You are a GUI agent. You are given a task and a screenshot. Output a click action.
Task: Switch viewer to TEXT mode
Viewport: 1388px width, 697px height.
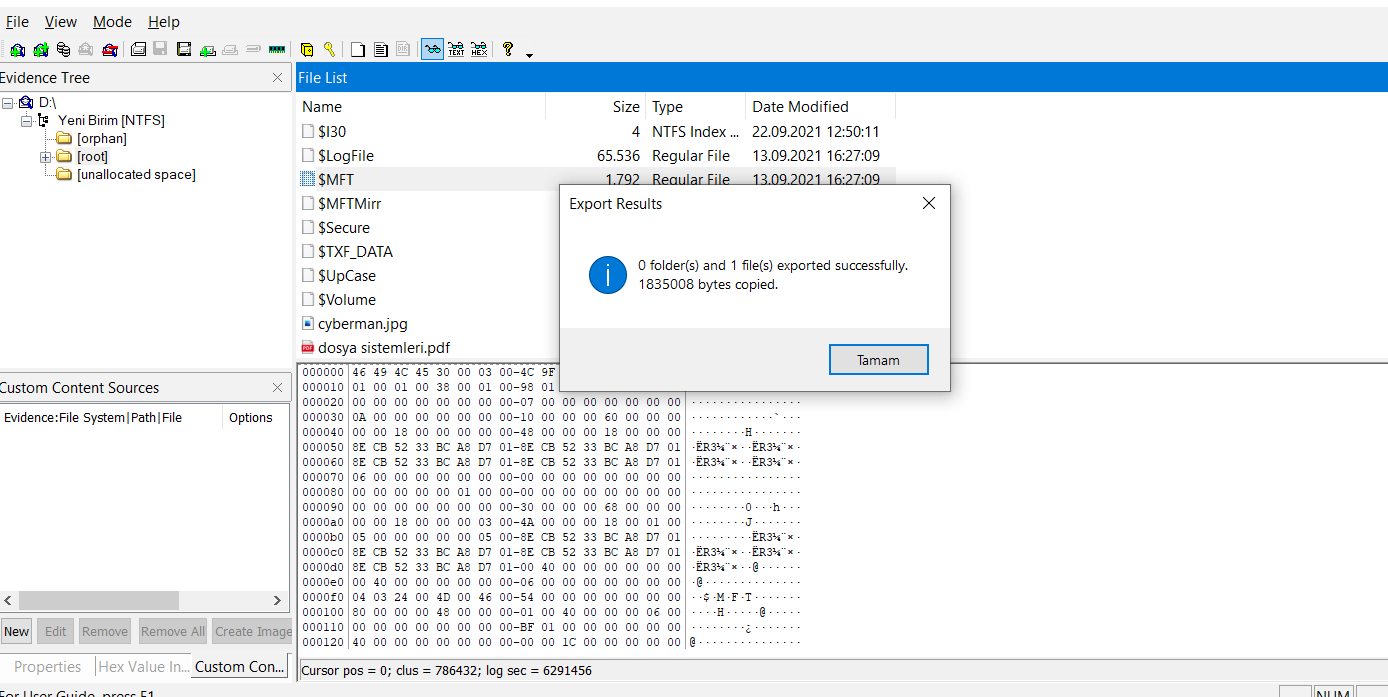point(456,49)
